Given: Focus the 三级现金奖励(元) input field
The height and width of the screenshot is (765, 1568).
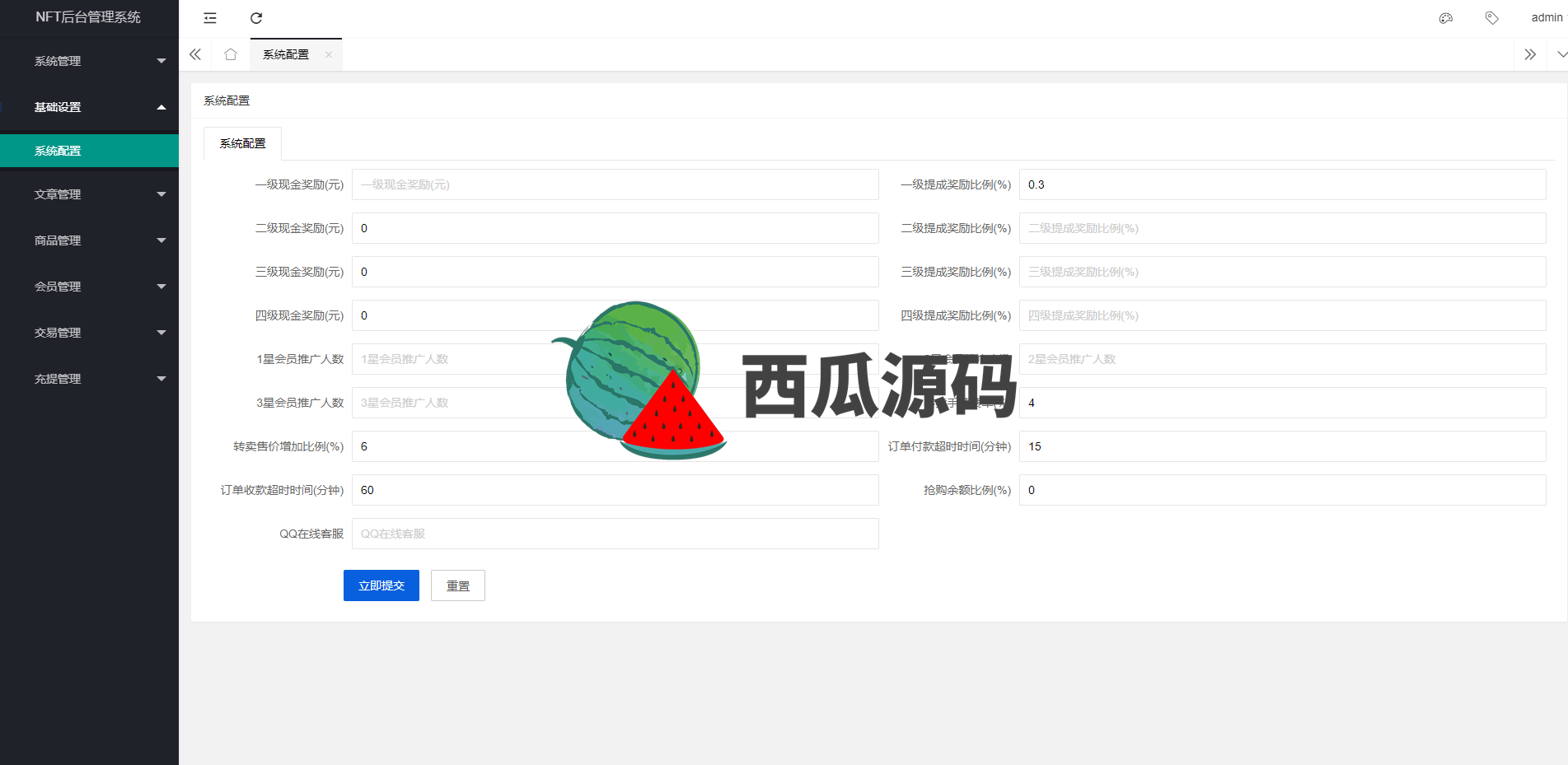Looking at the screenshot, I should [615, 272].
